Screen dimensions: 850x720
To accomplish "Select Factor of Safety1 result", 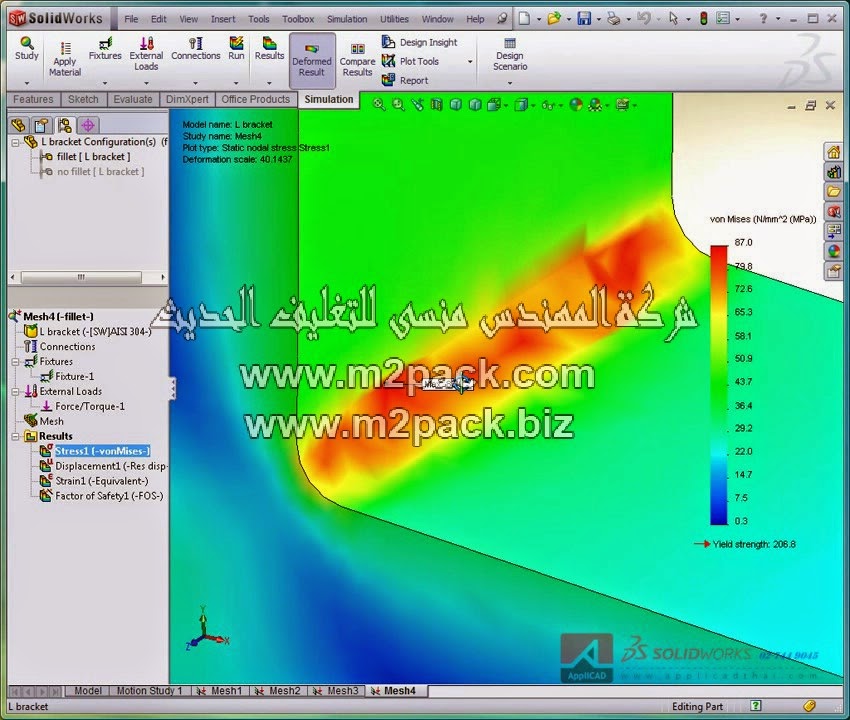I will point(101,496).
